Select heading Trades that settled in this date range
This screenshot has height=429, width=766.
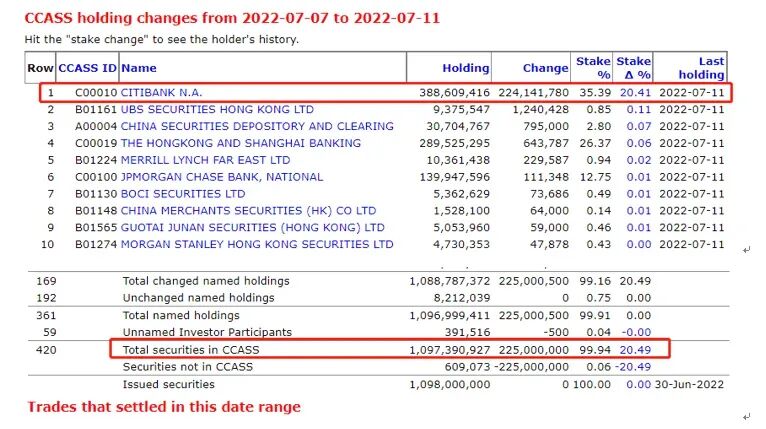point(164,407)
